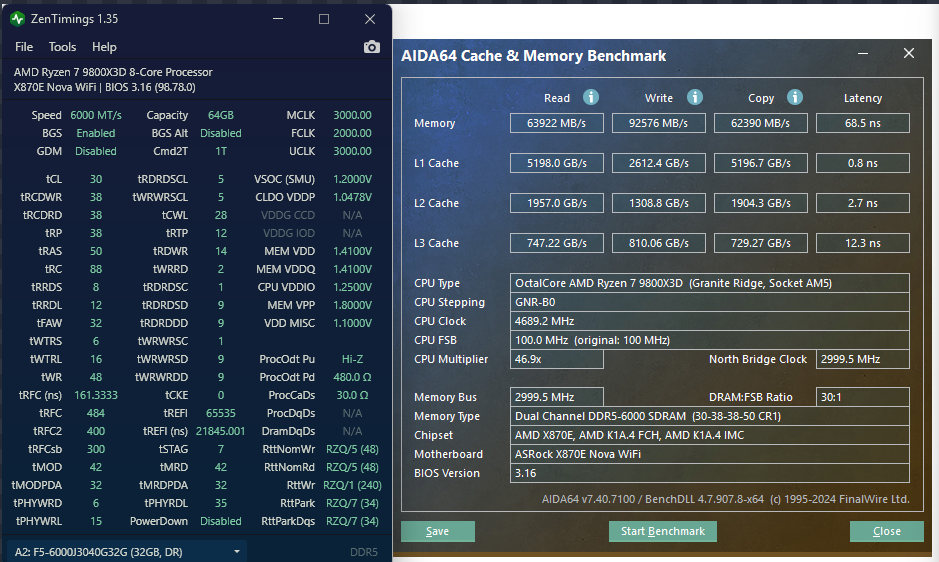Image resolution: width=939 pixels, height=562 pixels.
Task: Click the Copy column info icon
Action: tap(795, 97)
